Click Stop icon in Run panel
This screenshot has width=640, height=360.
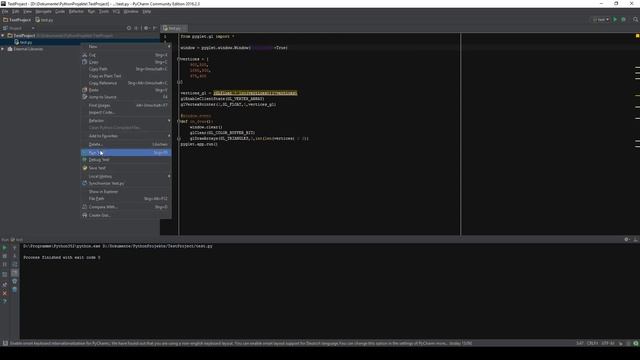[x=4, y=256]
